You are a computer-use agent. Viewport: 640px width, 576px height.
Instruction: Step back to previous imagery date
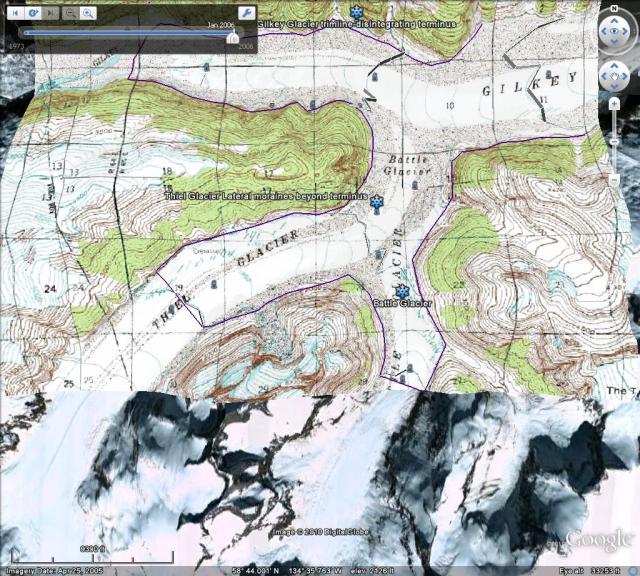click(x=14, y=14)
